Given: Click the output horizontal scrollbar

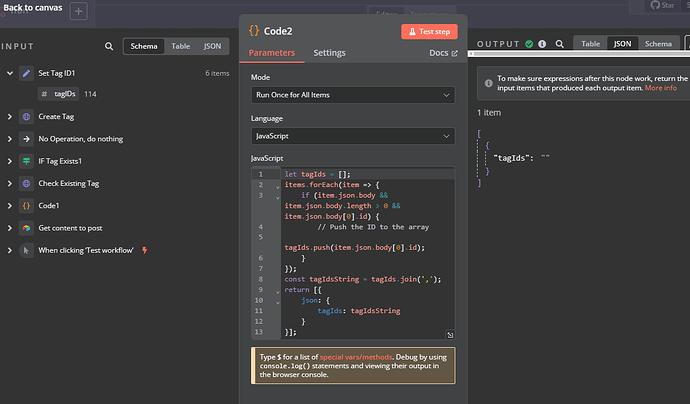Looking at the screenshot, I should click(581, 54).
